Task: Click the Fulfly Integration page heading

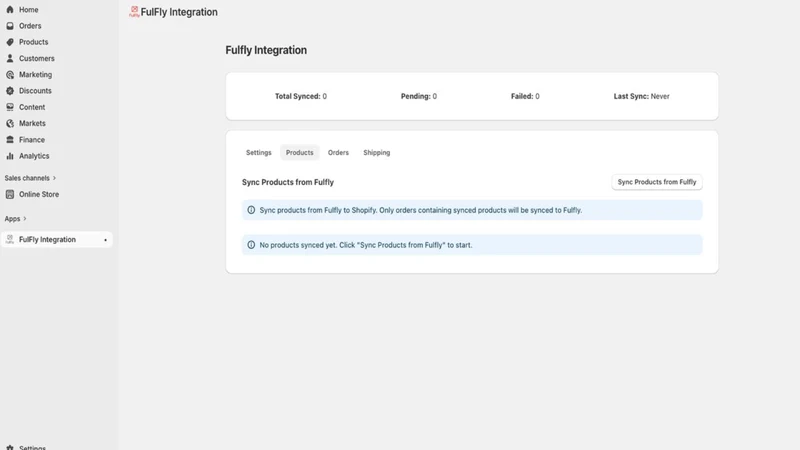Action: coord(266,50)
